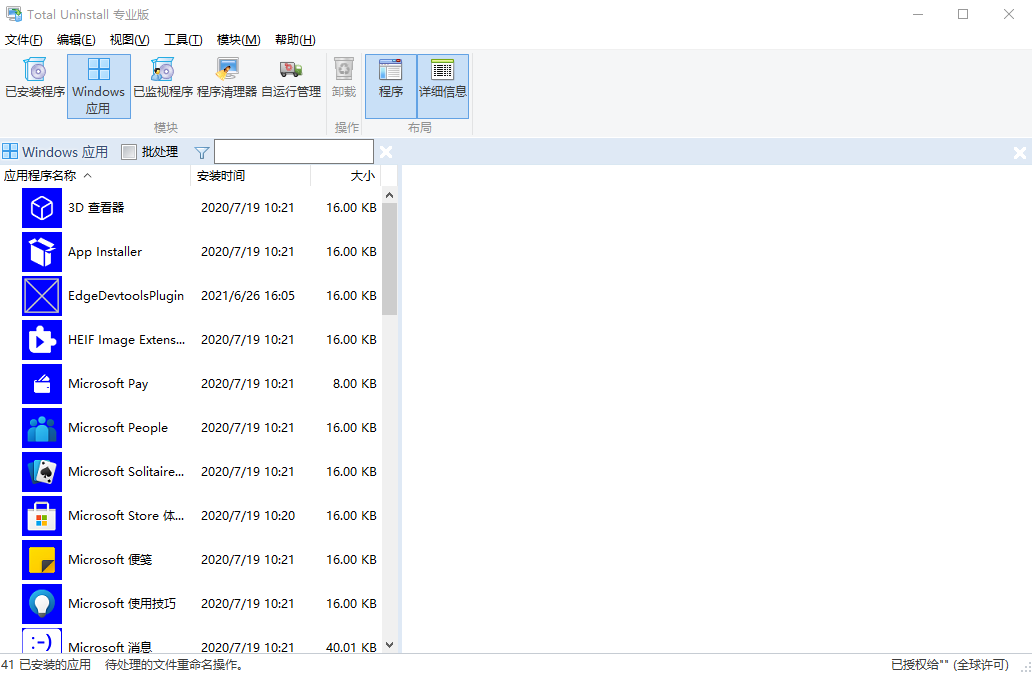Click install time 2020/7/19 10:20
The image size is (1032, 673).
pyautogui.click(x=247, y=516)
